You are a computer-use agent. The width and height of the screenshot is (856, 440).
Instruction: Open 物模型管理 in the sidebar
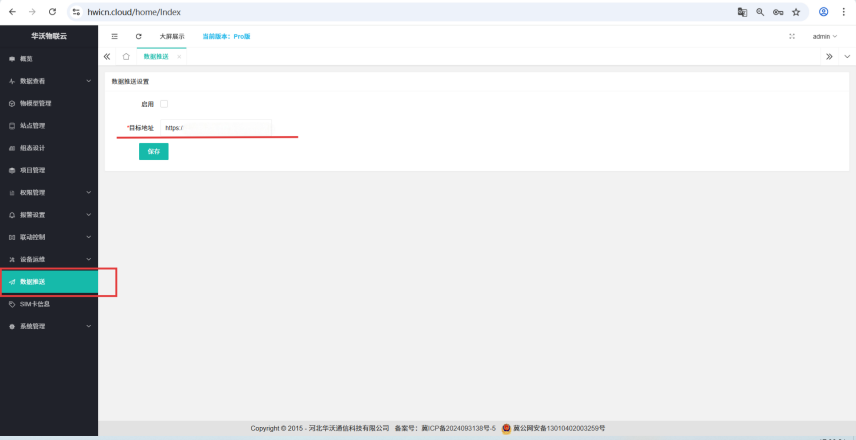pyautogui.click(x=36, y=103)
